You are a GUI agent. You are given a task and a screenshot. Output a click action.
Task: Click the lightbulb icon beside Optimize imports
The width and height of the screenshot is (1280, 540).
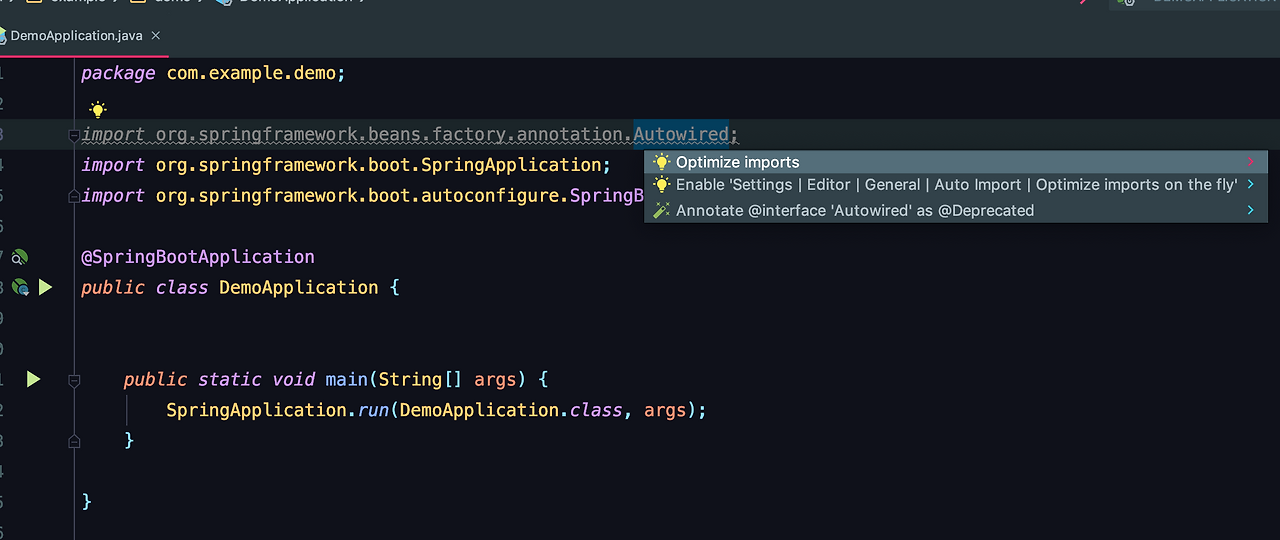click(661, 162)
